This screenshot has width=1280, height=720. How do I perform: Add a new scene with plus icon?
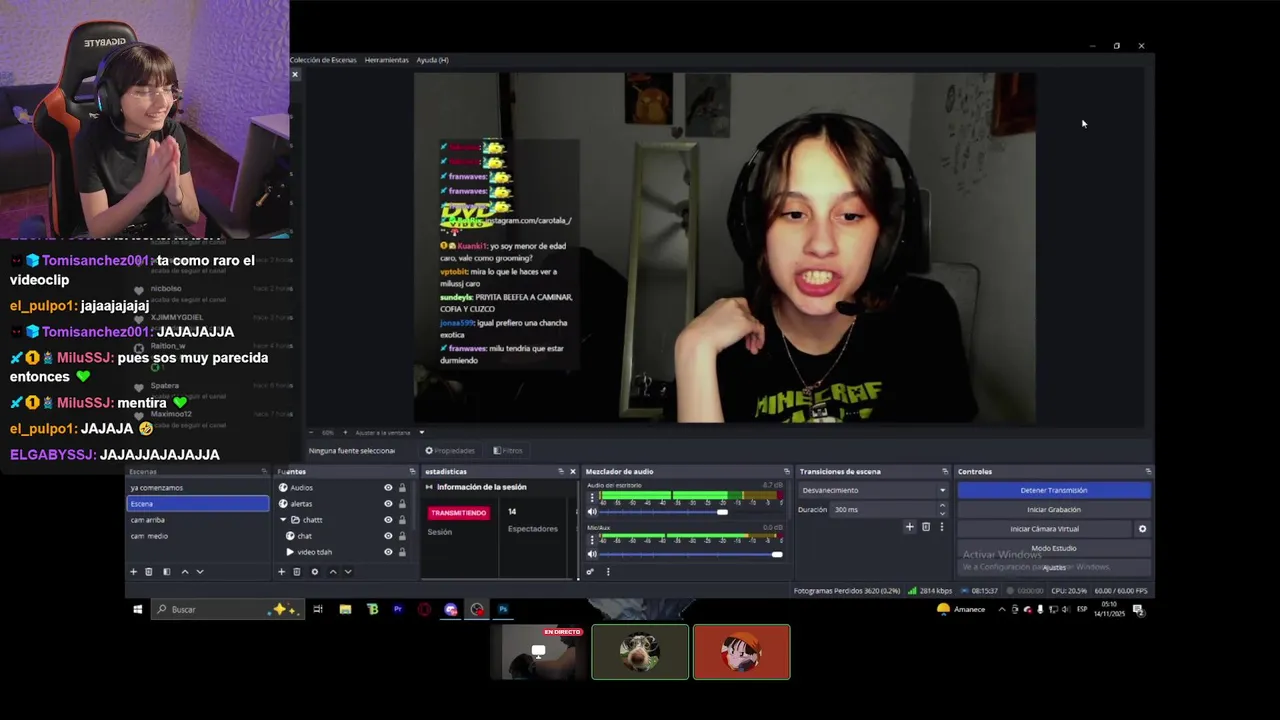133,572
